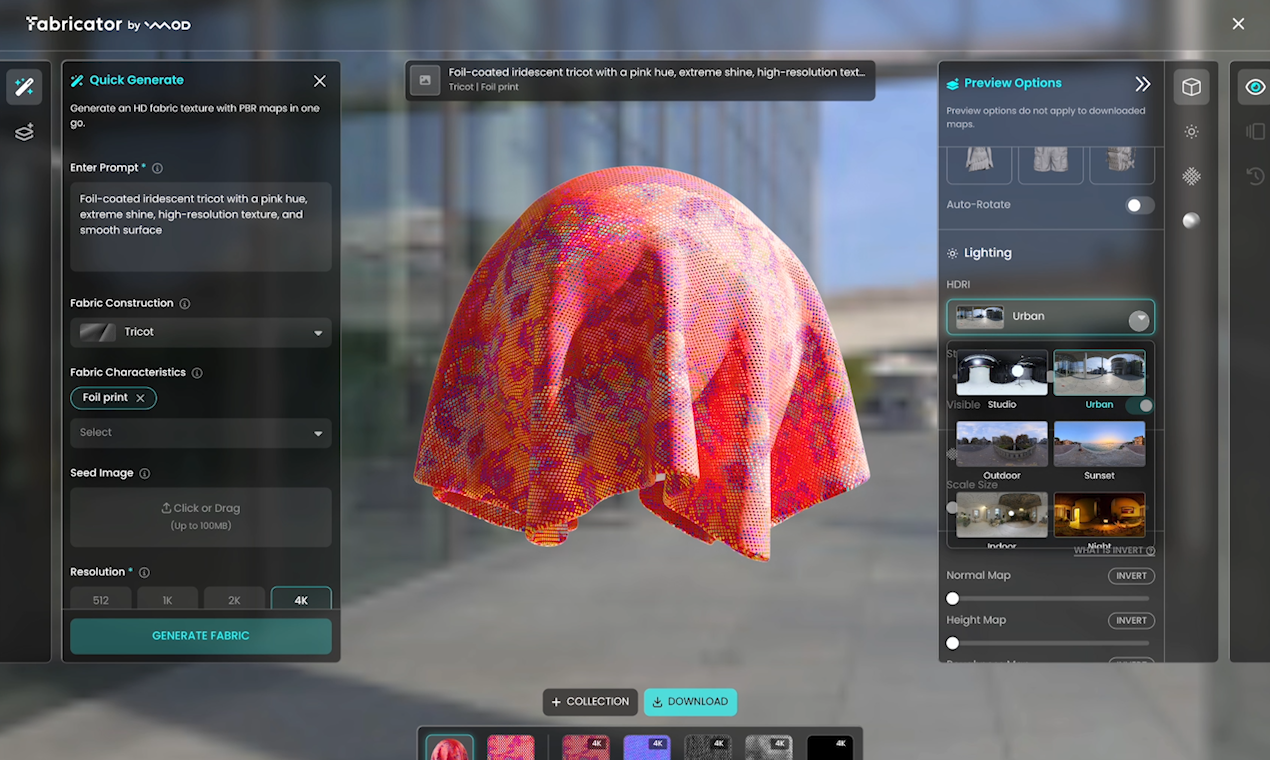
Task: Select the draped 3D preview thumbnail at bottom
Action: [x=450, y=748]
